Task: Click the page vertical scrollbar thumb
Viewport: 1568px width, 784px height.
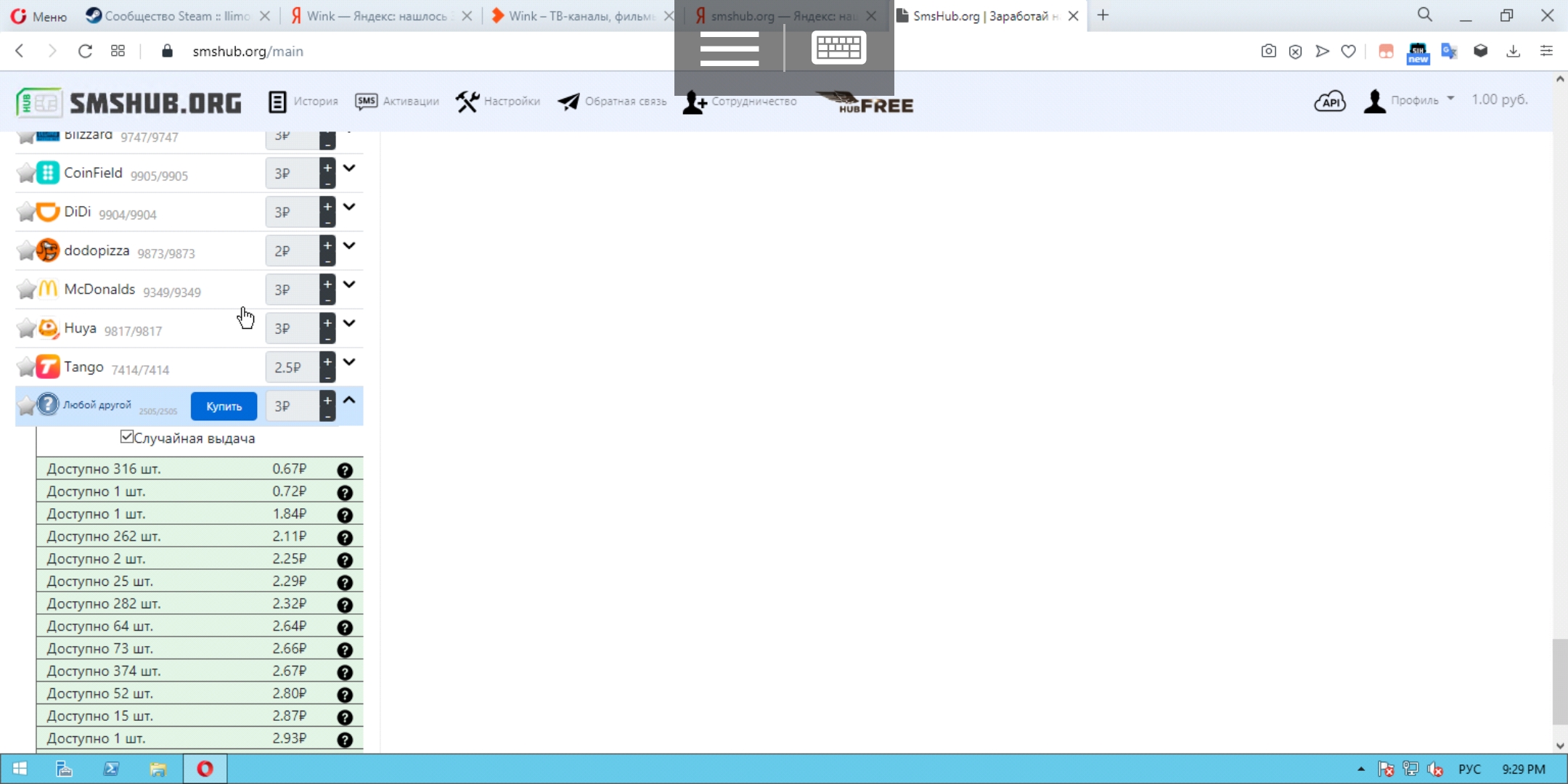Action: (x=1559, y=681)
